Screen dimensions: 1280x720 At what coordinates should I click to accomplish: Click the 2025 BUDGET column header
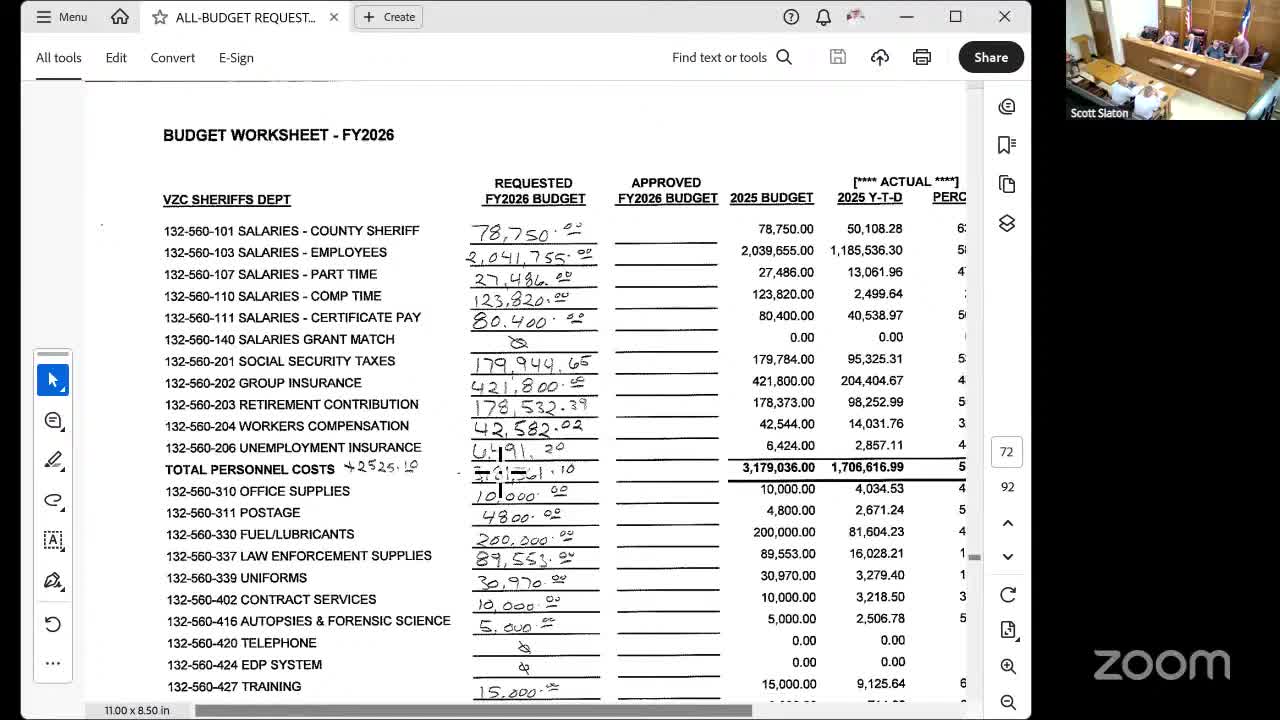coord(772,198)
